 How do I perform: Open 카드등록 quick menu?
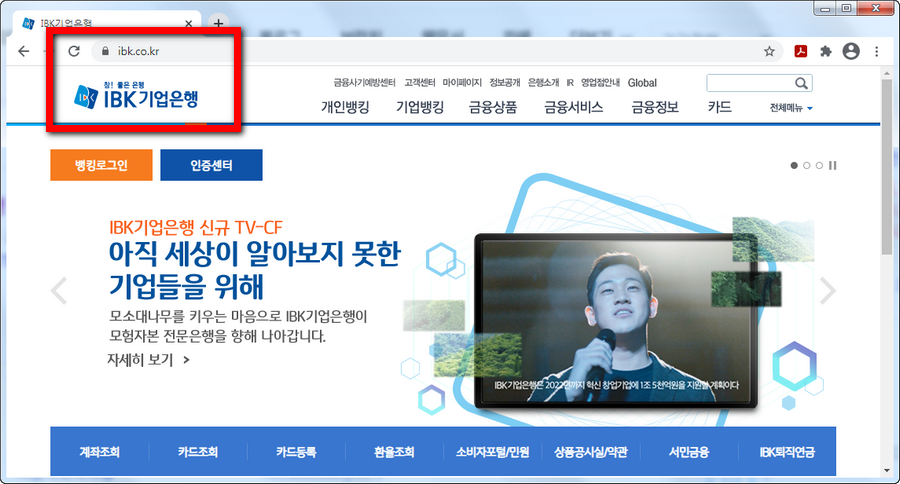[296, 452]
